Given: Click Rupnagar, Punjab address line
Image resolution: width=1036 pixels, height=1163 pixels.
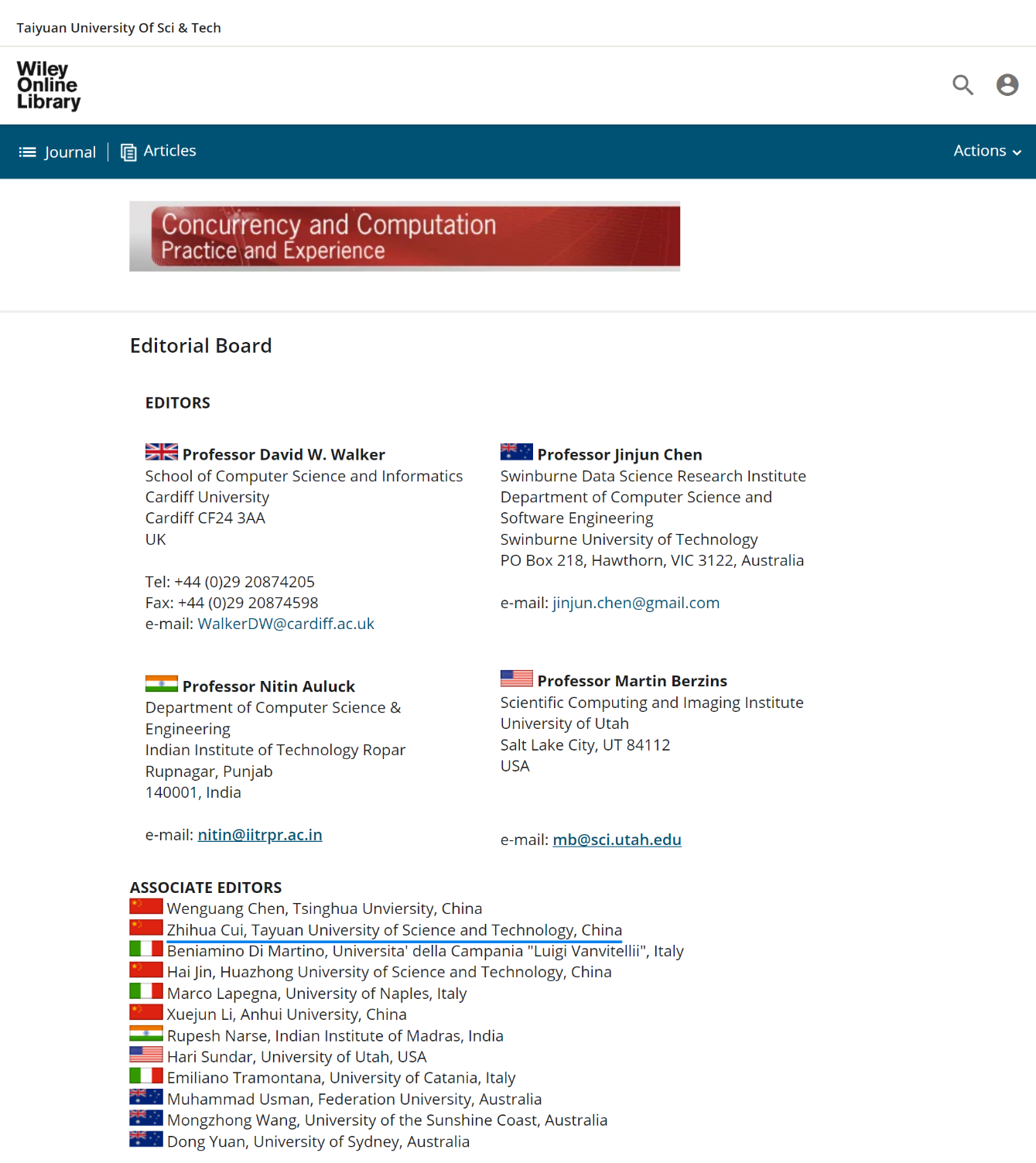Looking at the screenshot, I should [209, 771].
